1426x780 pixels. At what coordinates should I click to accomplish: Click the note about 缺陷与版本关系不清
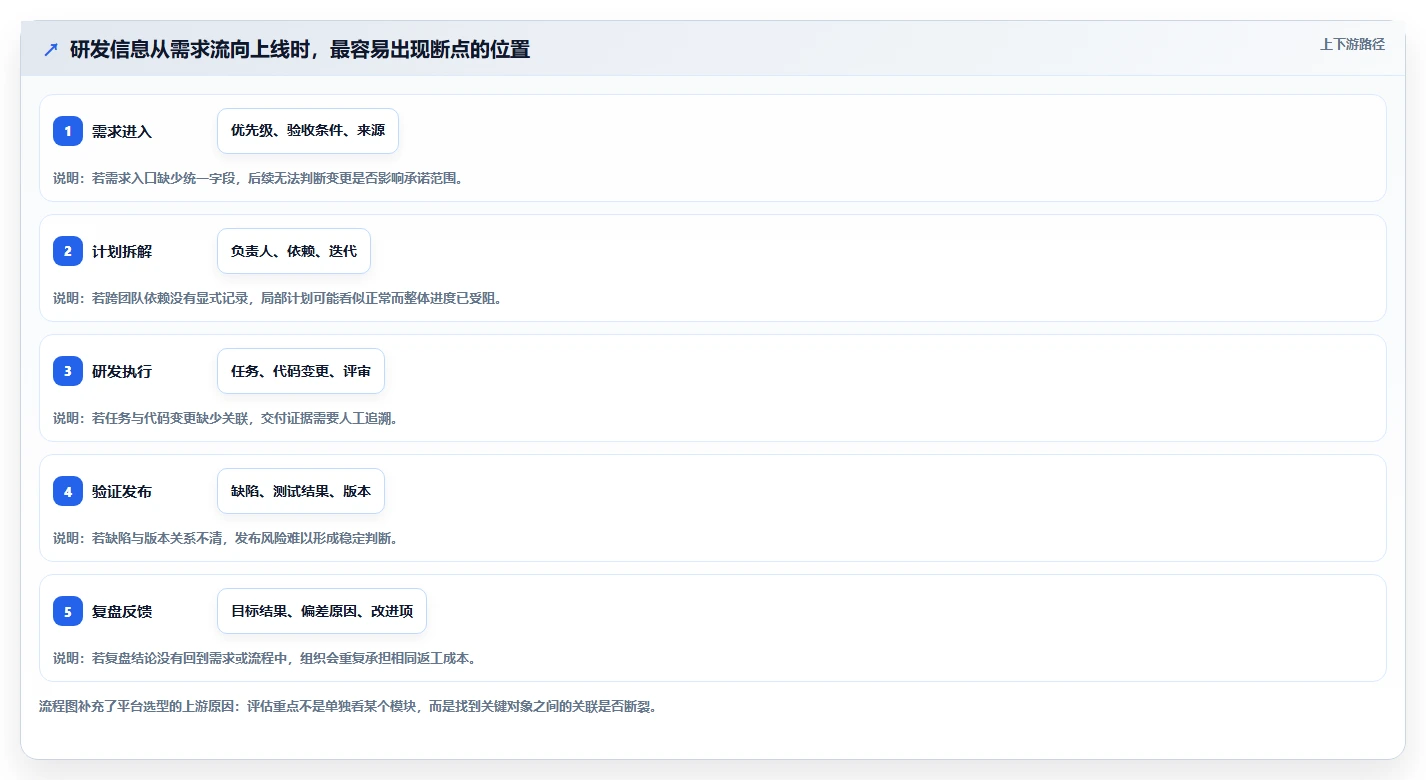226,538
